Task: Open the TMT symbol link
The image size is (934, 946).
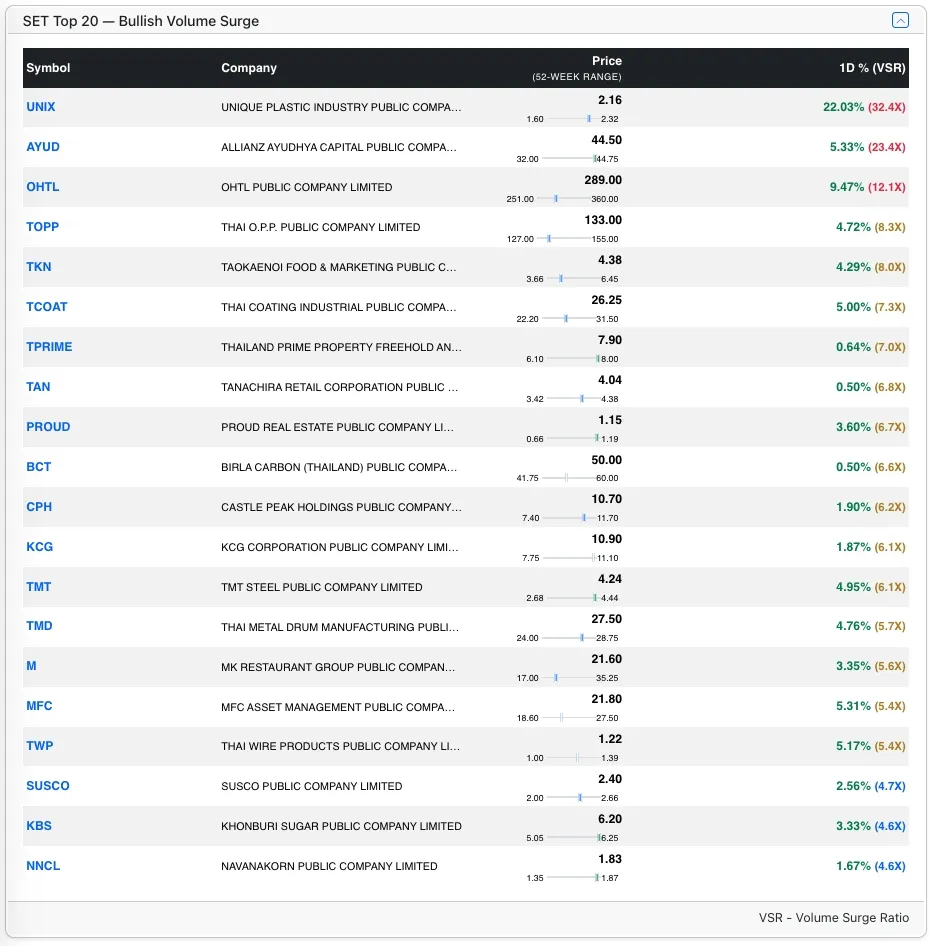Action: pos(39,586)
